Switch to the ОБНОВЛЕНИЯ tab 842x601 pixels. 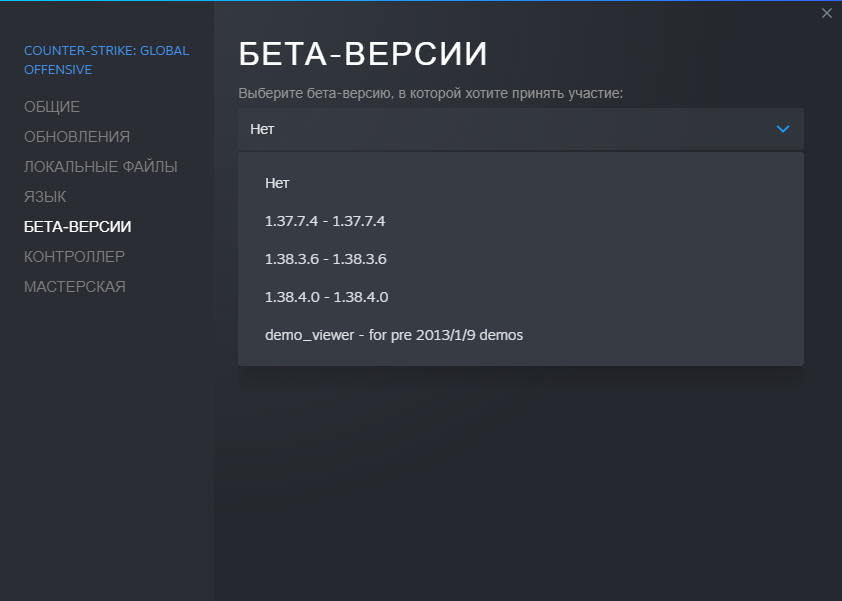(x=77, y=137)
